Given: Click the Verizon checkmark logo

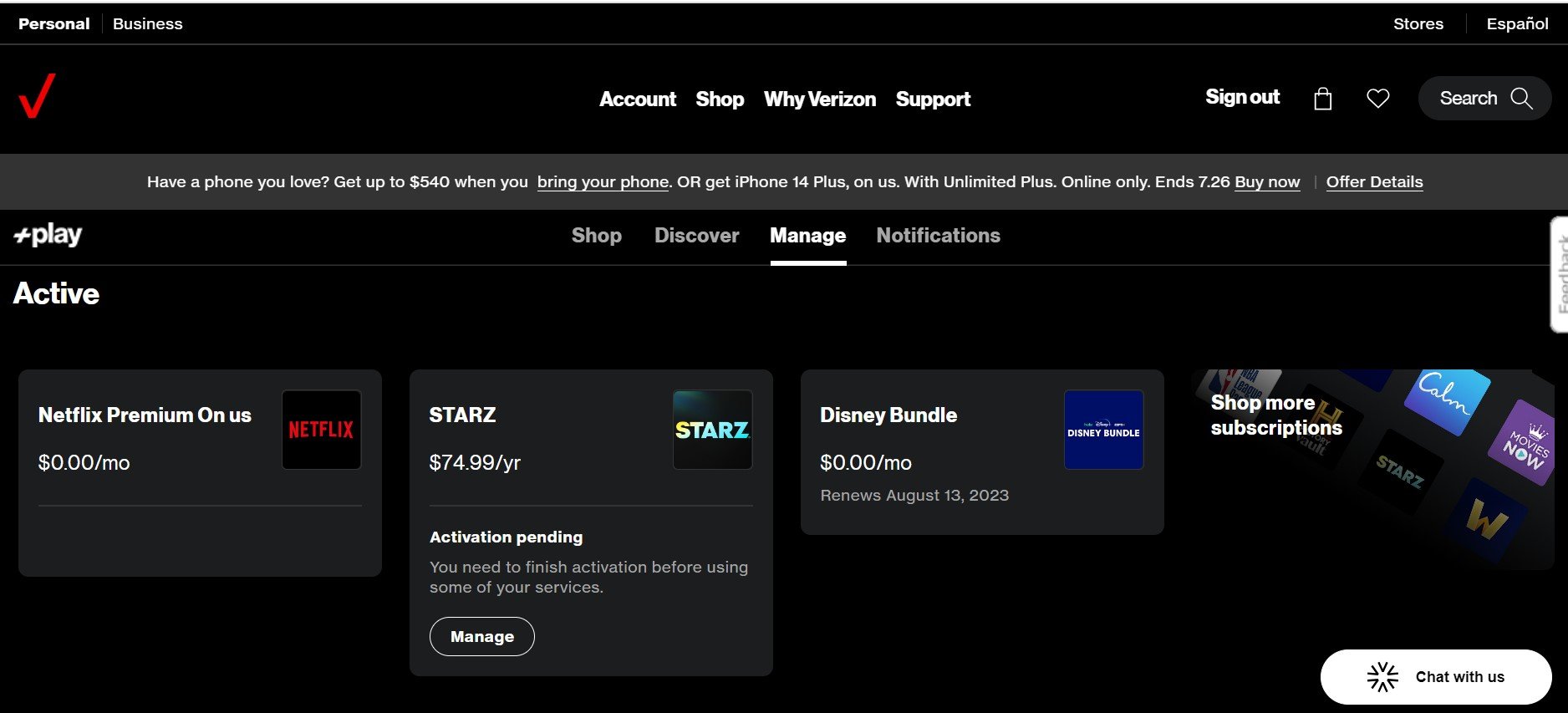Looking at the screenshot, I should pos(37,96).
